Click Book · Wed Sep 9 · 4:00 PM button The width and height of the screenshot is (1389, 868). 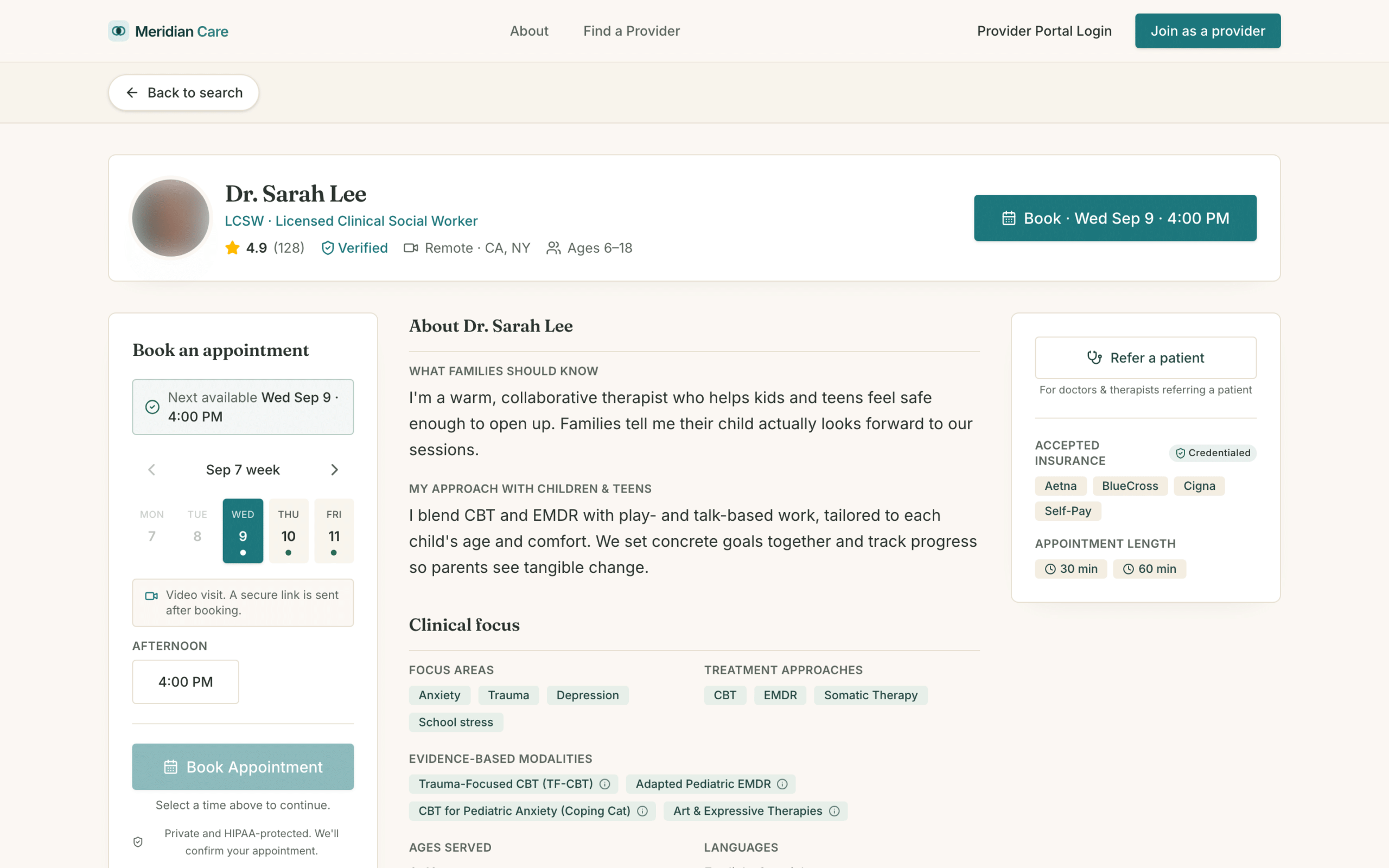[x=1115, y=218]
